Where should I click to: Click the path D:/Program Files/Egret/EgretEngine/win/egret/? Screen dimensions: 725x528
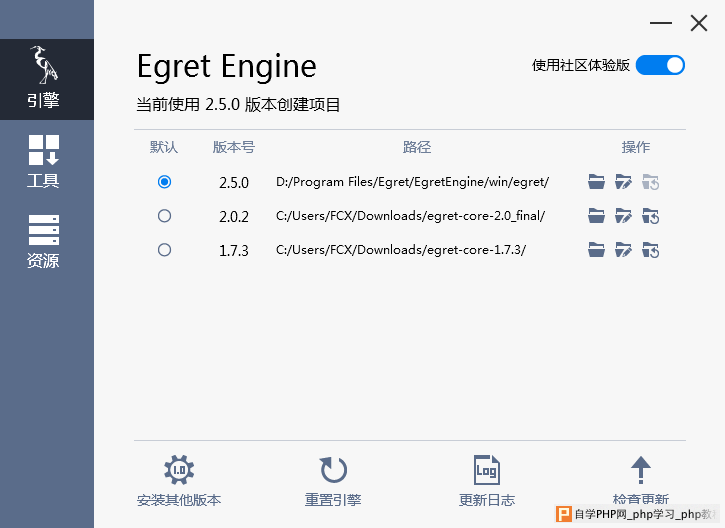pyautogui.click(x=412, y=182)
